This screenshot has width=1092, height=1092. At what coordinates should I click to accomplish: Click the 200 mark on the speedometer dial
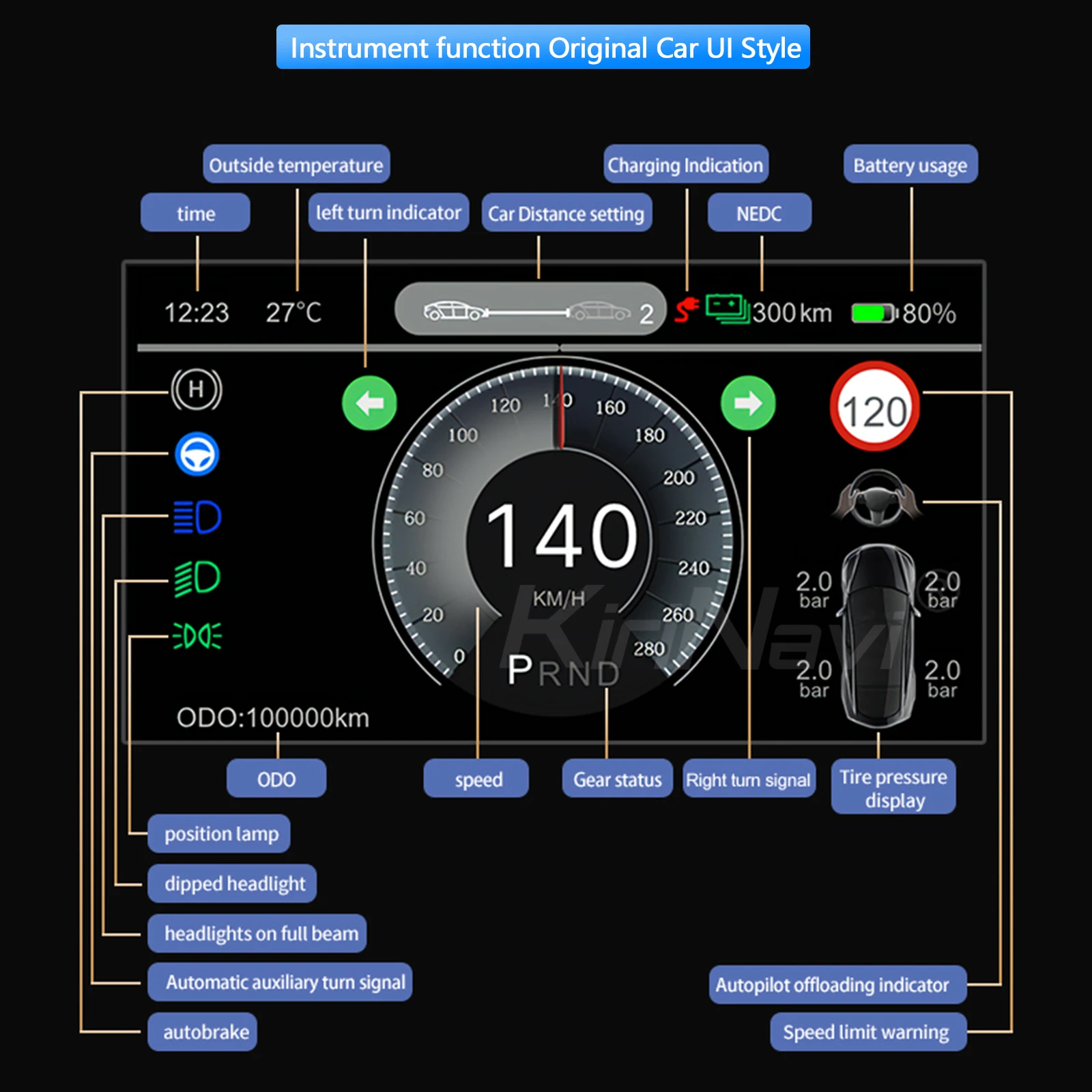point(679,478)
